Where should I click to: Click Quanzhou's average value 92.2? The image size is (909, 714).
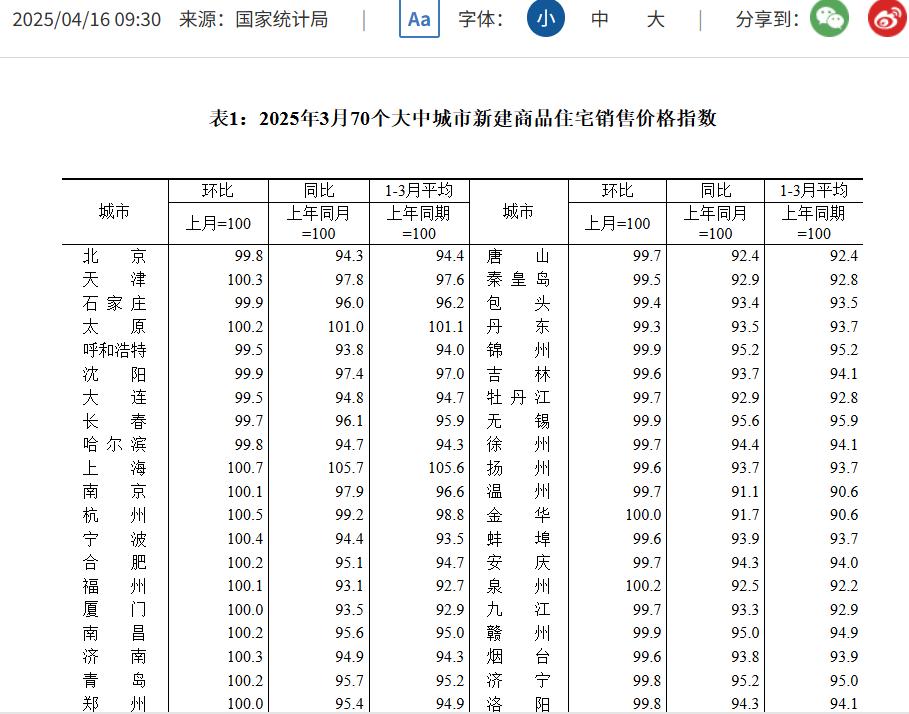pyautogui.click(x=843, y=585)
